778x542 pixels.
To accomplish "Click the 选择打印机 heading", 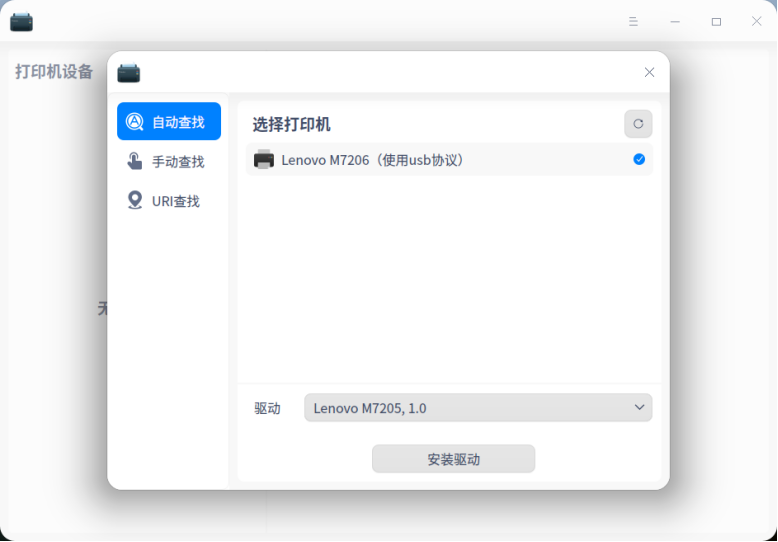I will pyautogui.click(x=291, y=125).
